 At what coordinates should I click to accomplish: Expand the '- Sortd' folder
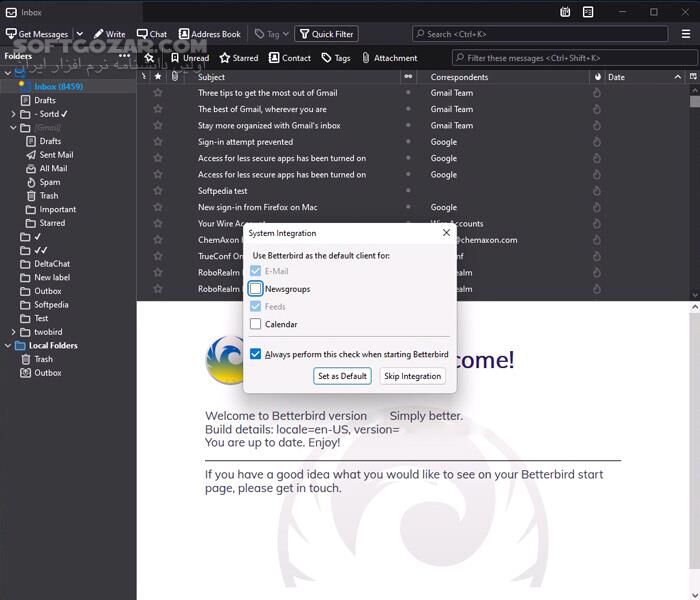[13, 114]
